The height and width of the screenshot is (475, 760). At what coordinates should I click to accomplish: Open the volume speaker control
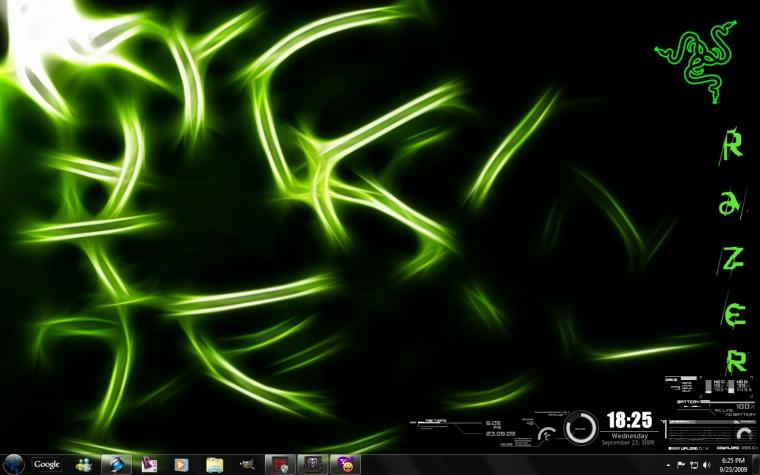pyautogui.click(x=707, y=465)
